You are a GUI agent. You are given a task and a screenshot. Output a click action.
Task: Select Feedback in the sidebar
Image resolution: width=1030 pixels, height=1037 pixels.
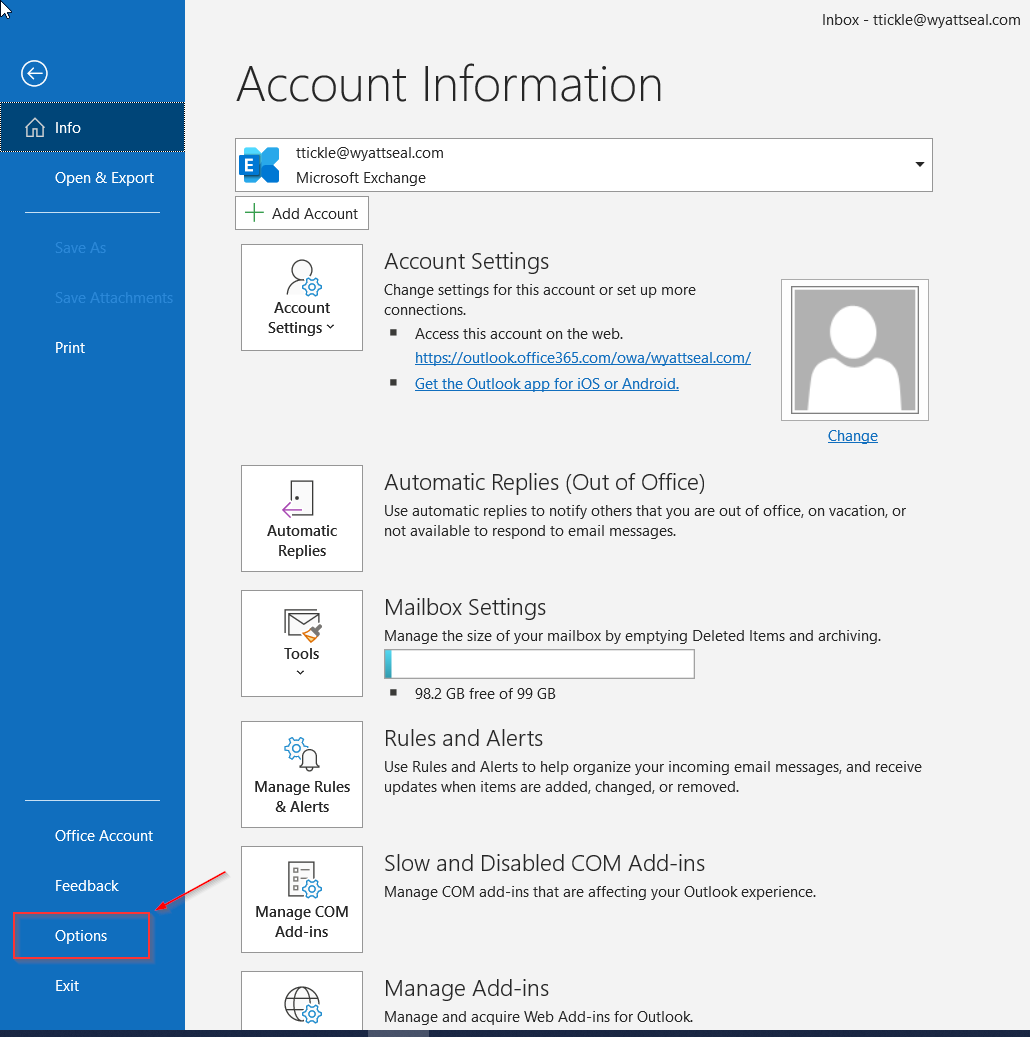click(x=86, y=886)
